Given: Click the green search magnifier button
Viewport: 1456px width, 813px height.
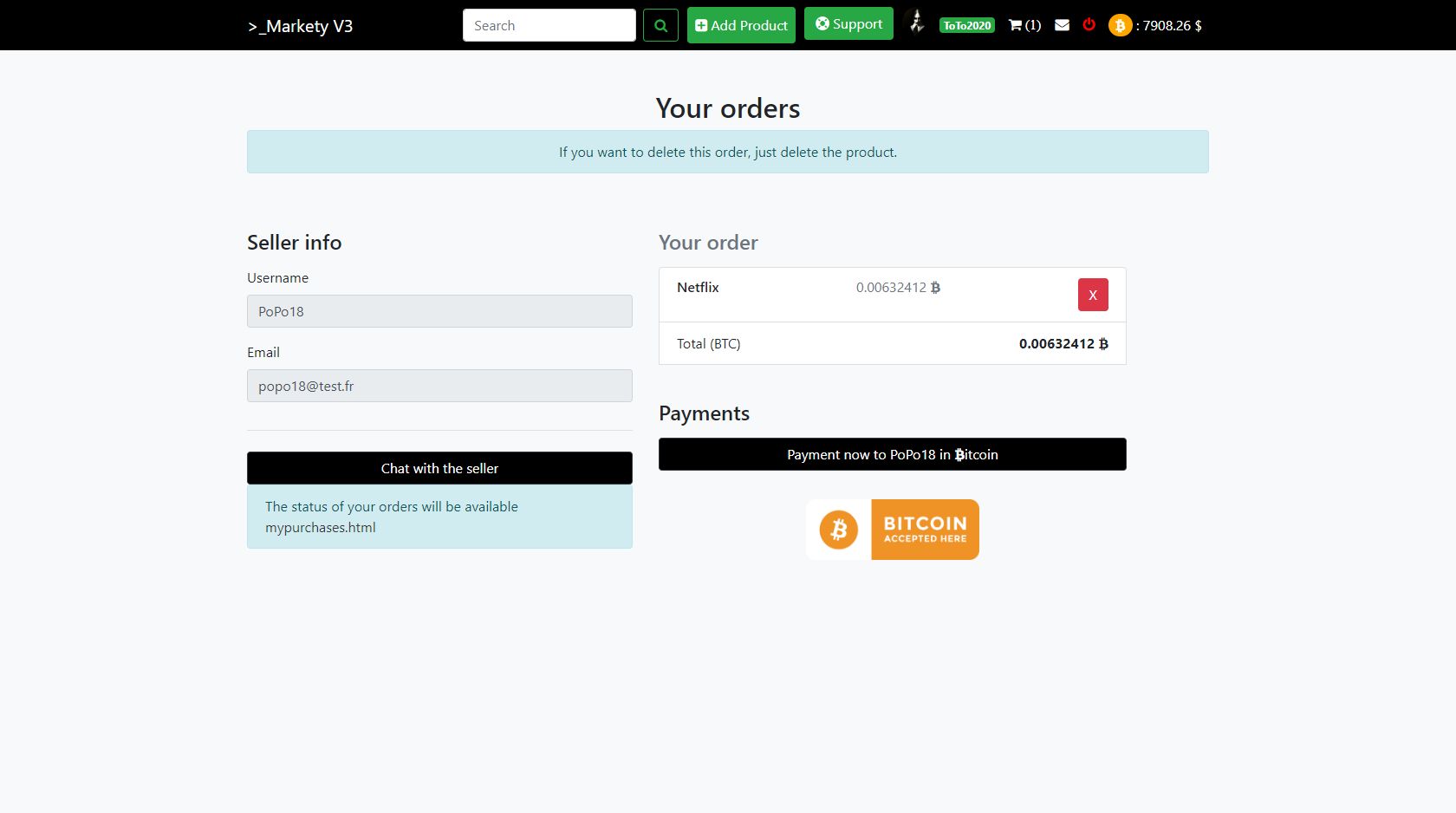Looking at the screenshot, I should (x=660, y=25).
